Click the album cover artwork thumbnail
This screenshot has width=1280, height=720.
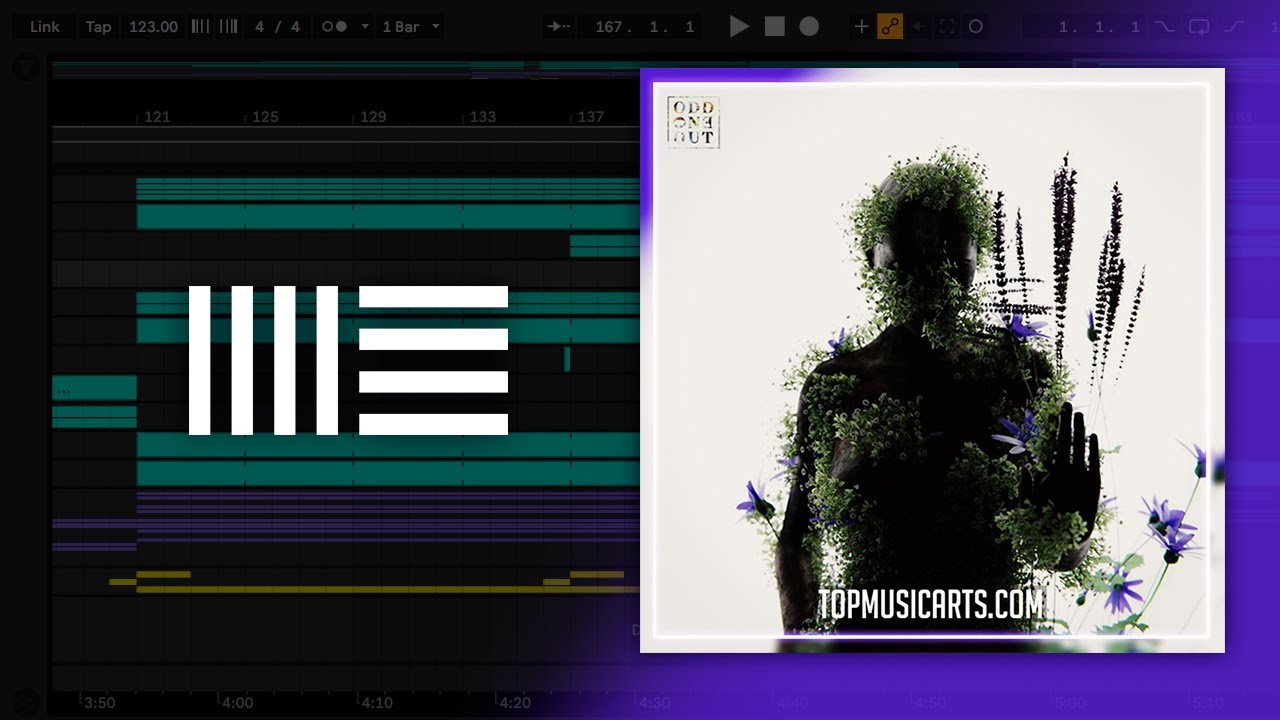tap(932, 360)
